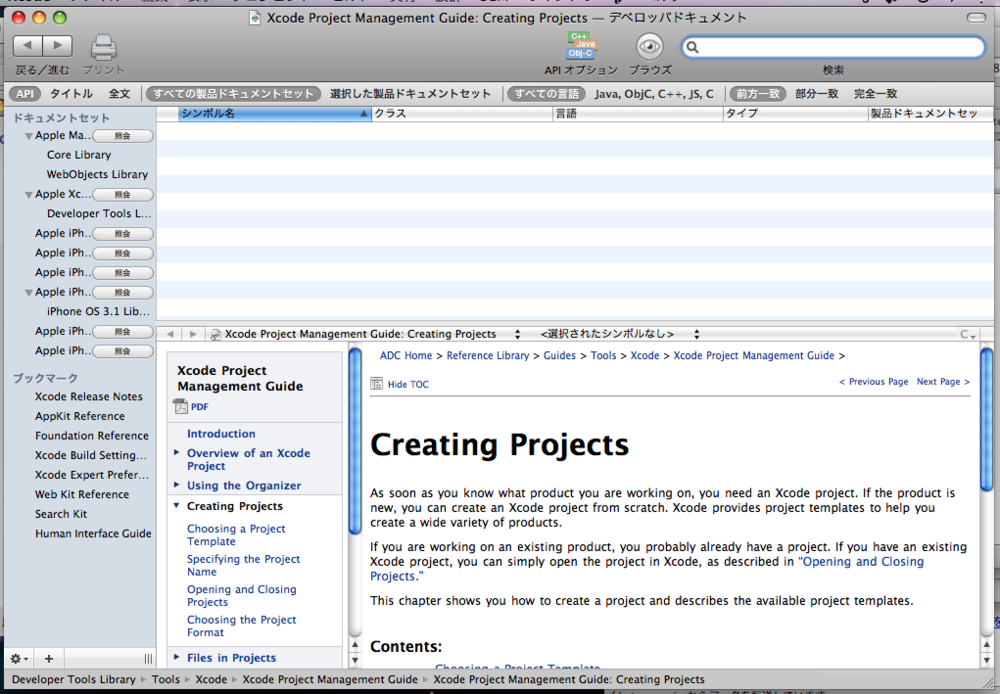Open Choosing a Project Template TOC link

coord(236,535)
